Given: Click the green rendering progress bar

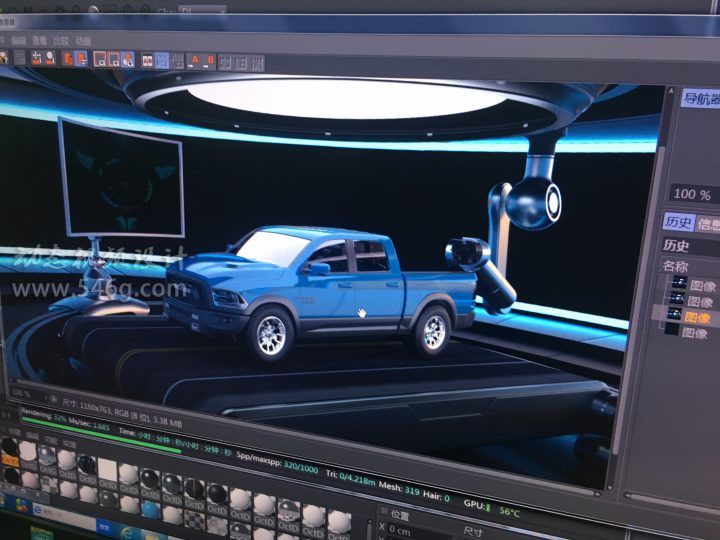Looking at the screenshot, I should click(100, 420).
